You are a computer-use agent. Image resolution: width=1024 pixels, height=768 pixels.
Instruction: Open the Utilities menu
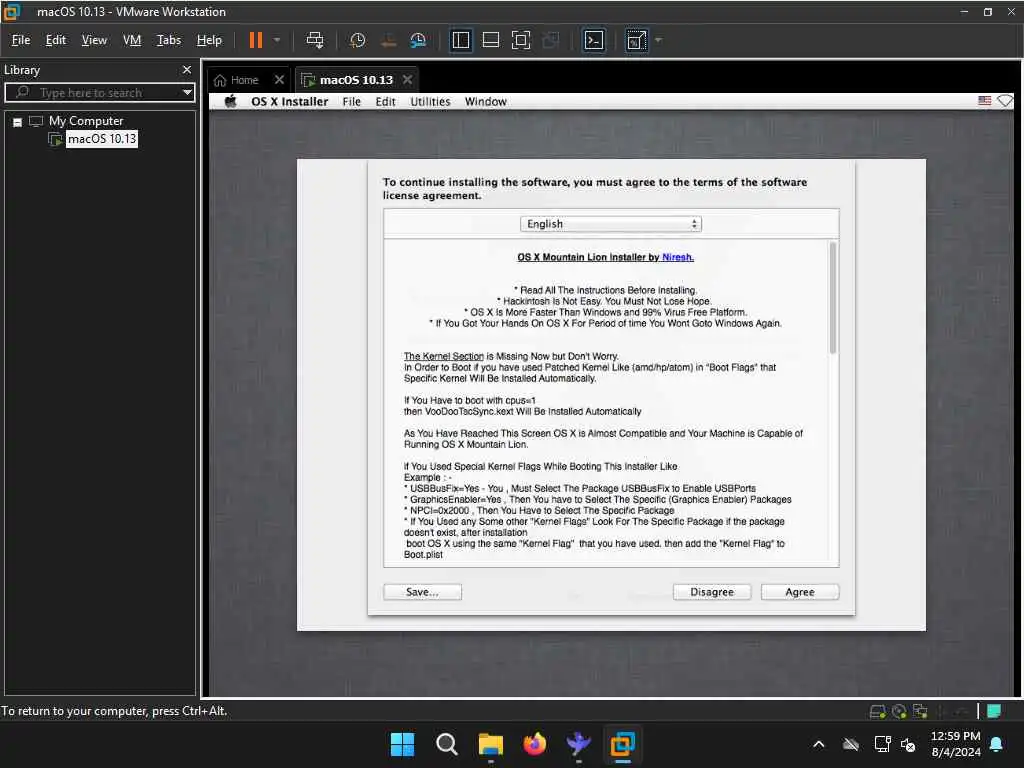point(430,101)
